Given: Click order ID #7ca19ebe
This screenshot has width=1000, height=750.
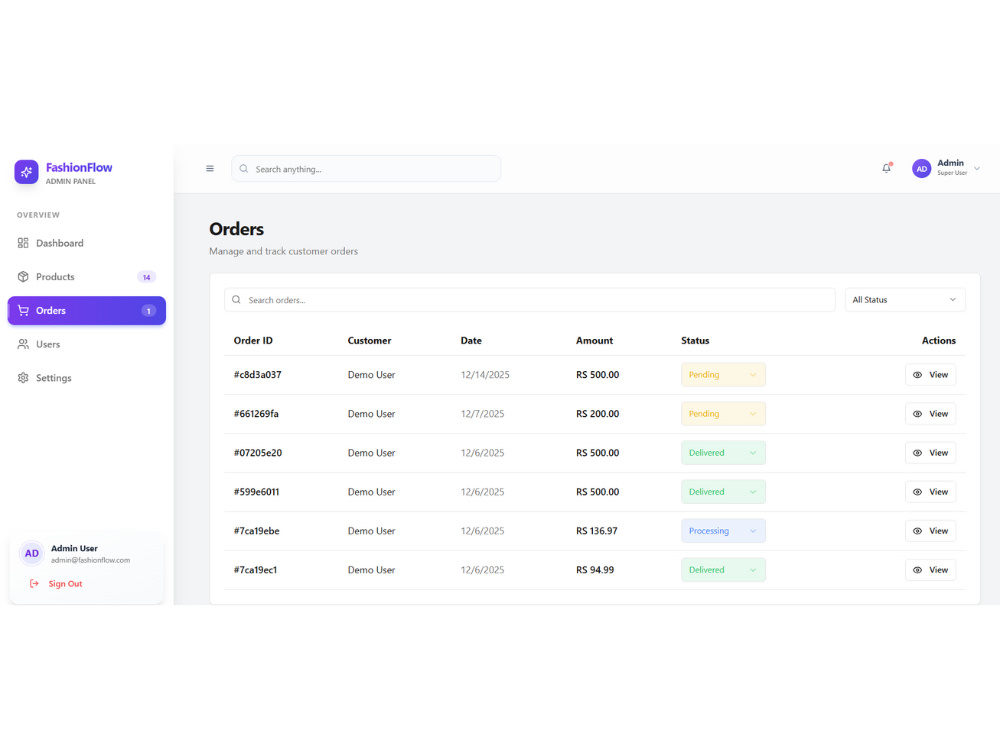Looking at the screenshot, I should (x=256, y=531).
